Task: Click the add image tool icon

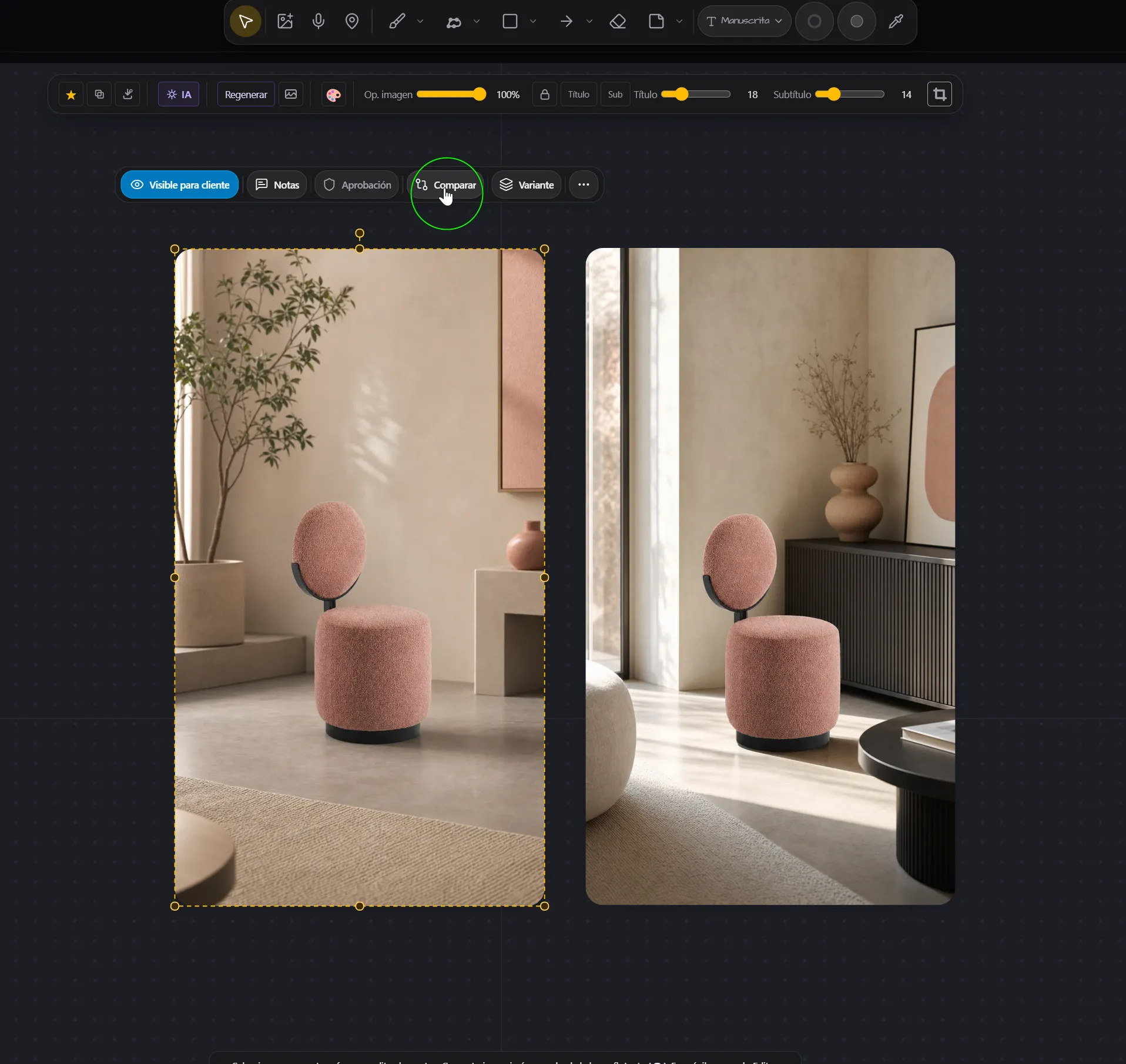Action: [x=285, y=22]
